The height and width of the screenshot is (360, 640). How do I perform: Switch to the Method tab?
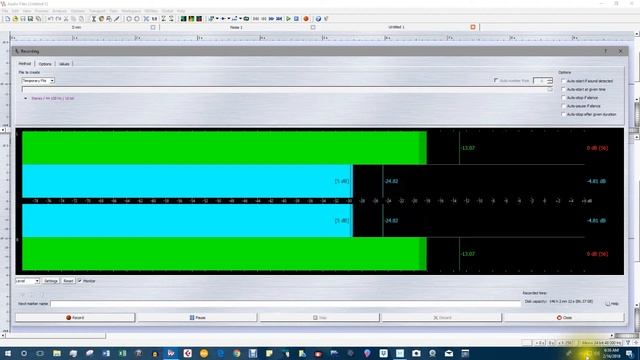tap(25, 64)
